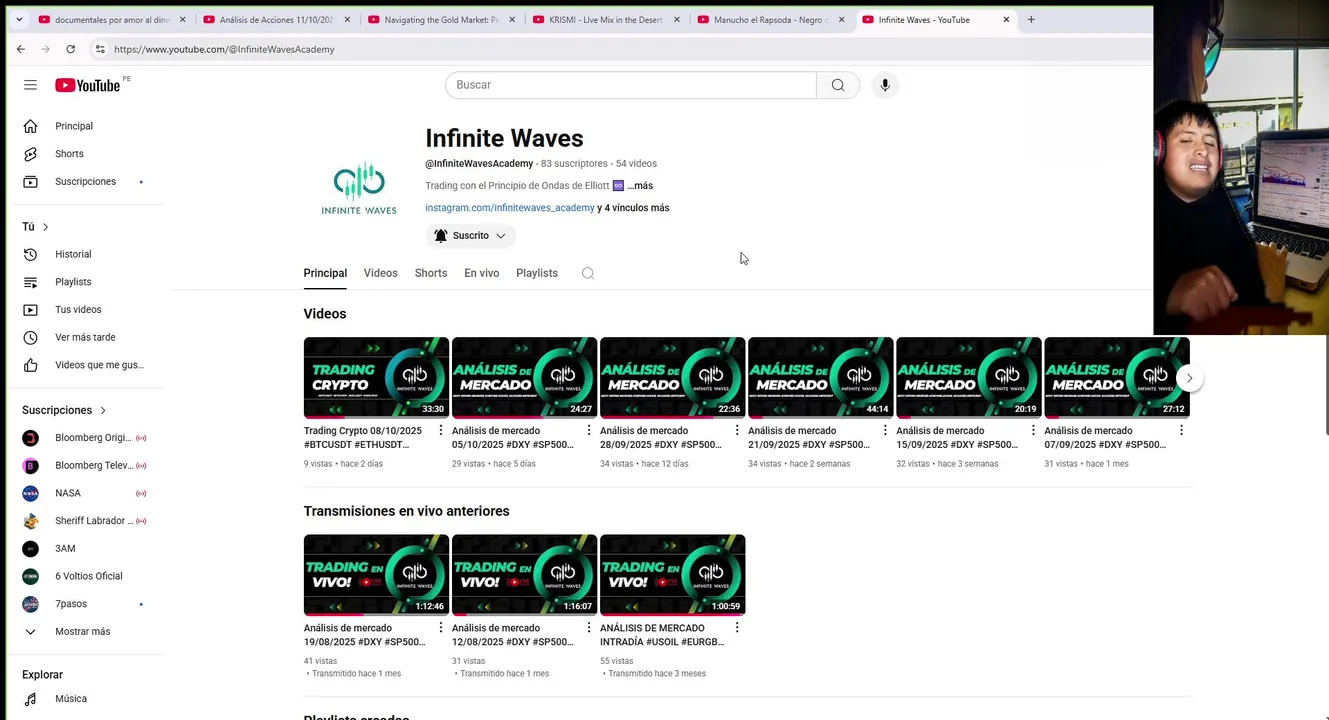Open options for Análisis de mercado 21/09/2025
The height and width of the screenshot is (720, 1329).
pyautogui.click(x=884, y=431)
